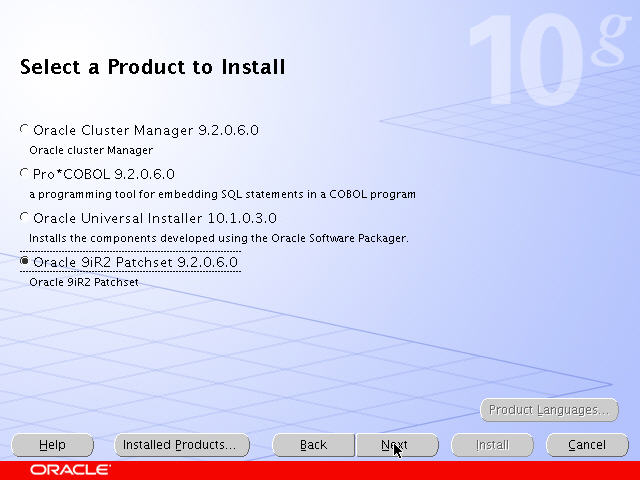Open the Help button

(x=52, y=445)
